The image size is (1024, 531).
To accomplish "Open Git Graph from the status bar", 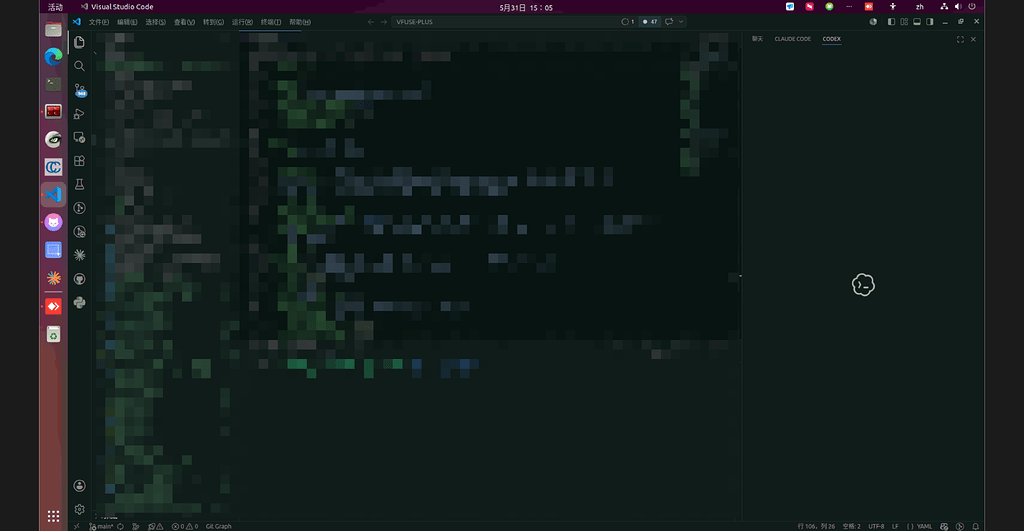I will point(218,526).
